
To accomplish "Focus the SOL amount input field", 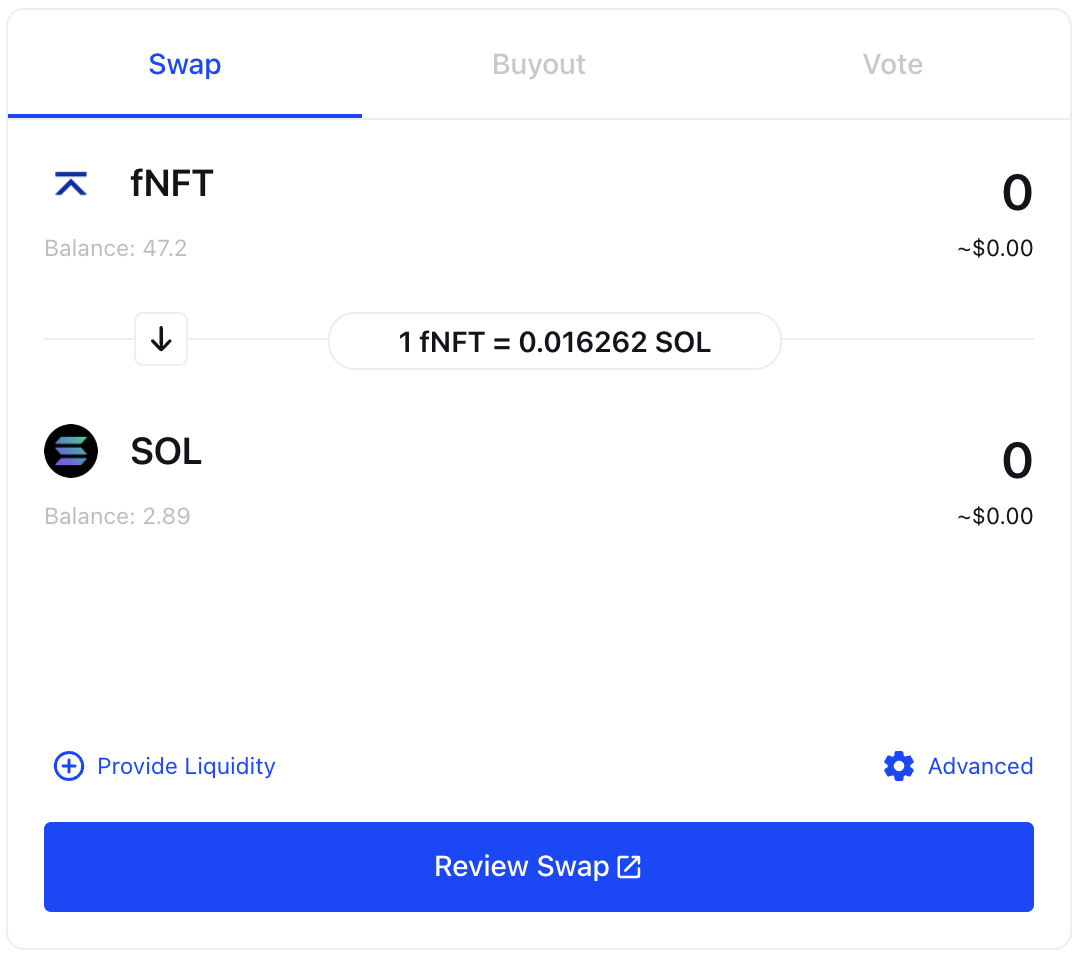I will click(1017, 460).
